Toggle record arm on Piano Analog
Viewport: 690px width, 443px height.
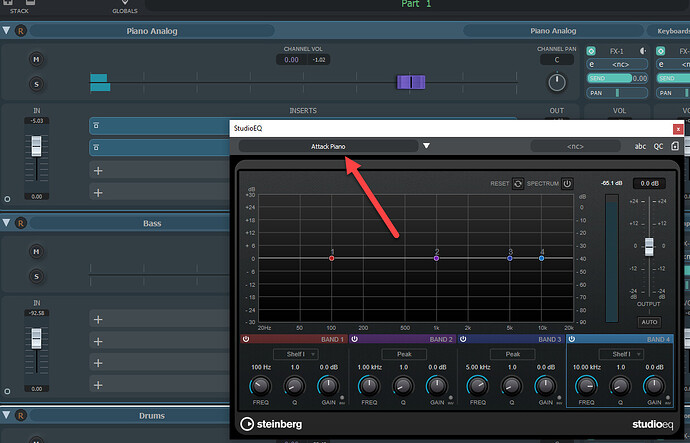coord(21,31)
